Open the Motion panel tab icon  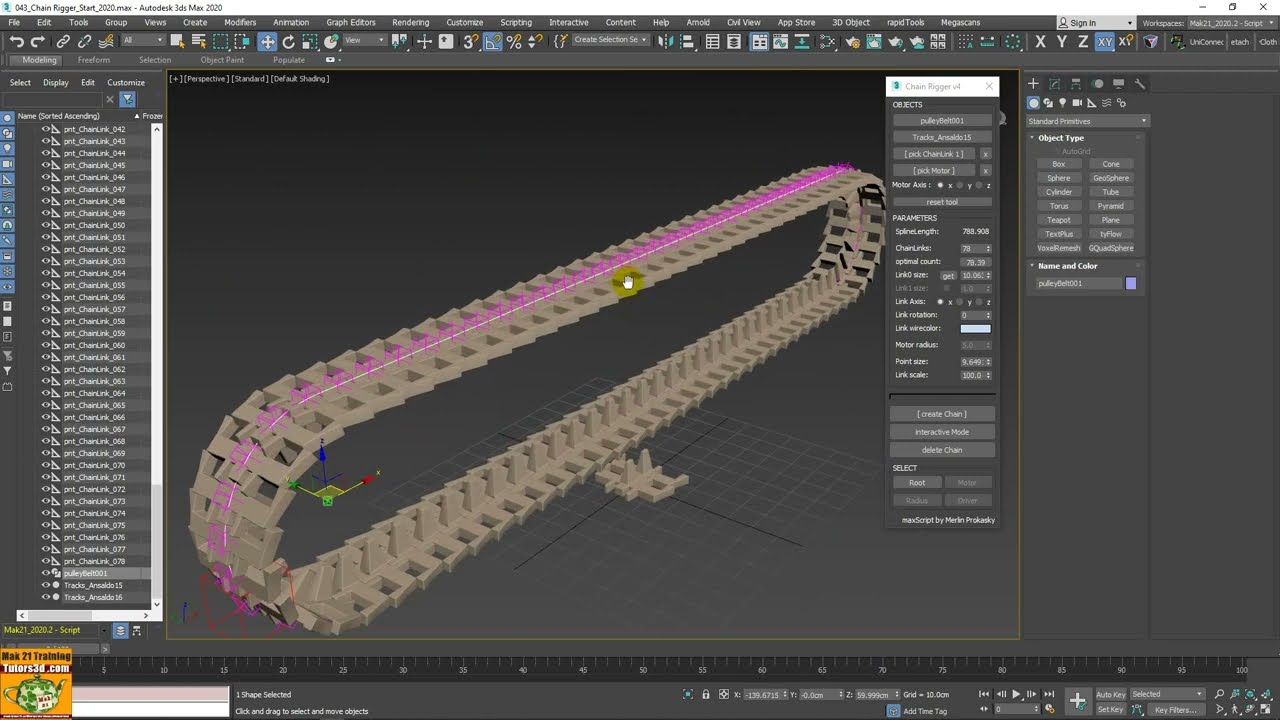coord(1098,84)
